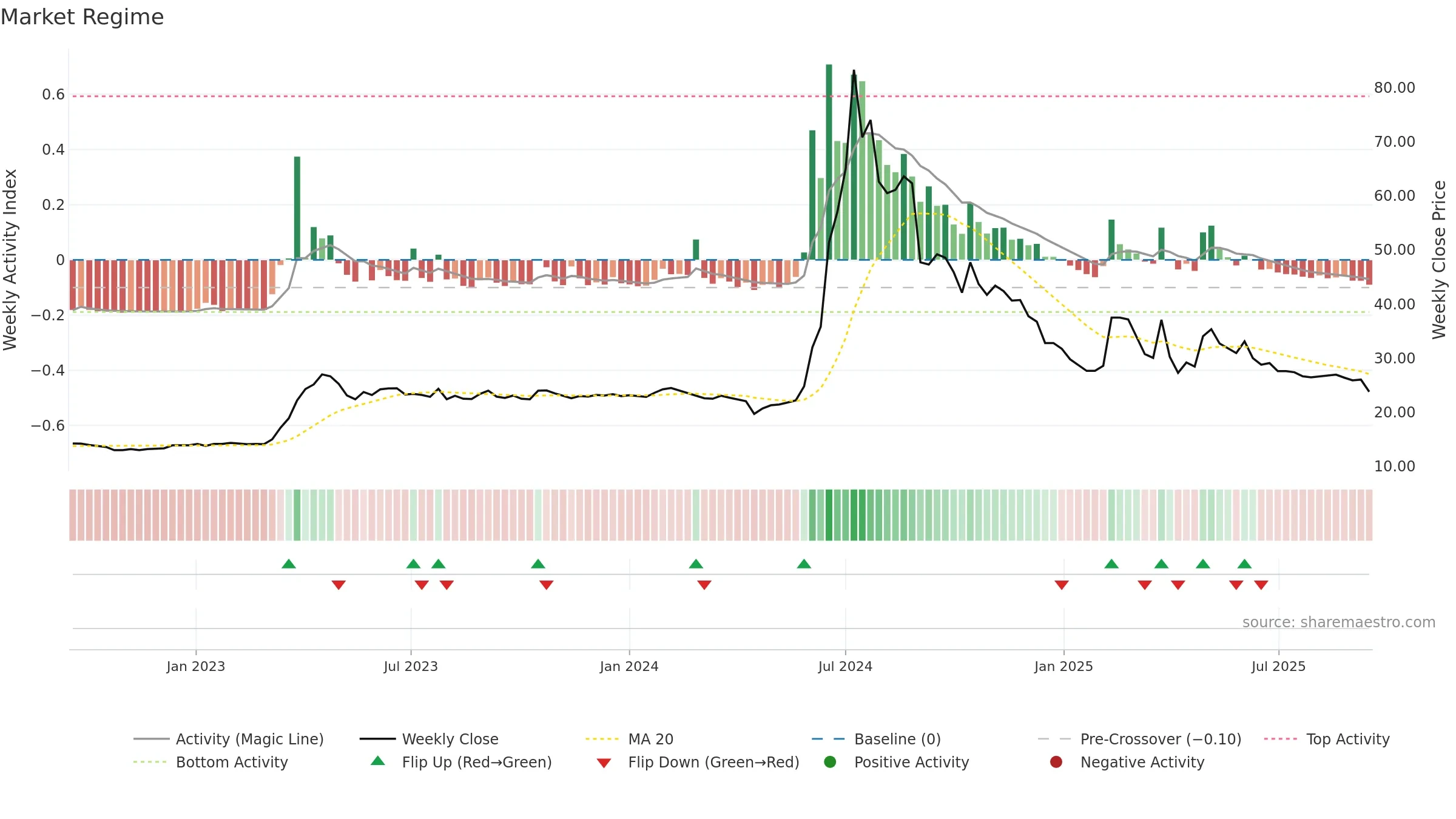The height and width of the screenshot is (819, 1456).
Task: Click the green flip-up triangle just before Jul 2024
Action: (x=804, y=564)
